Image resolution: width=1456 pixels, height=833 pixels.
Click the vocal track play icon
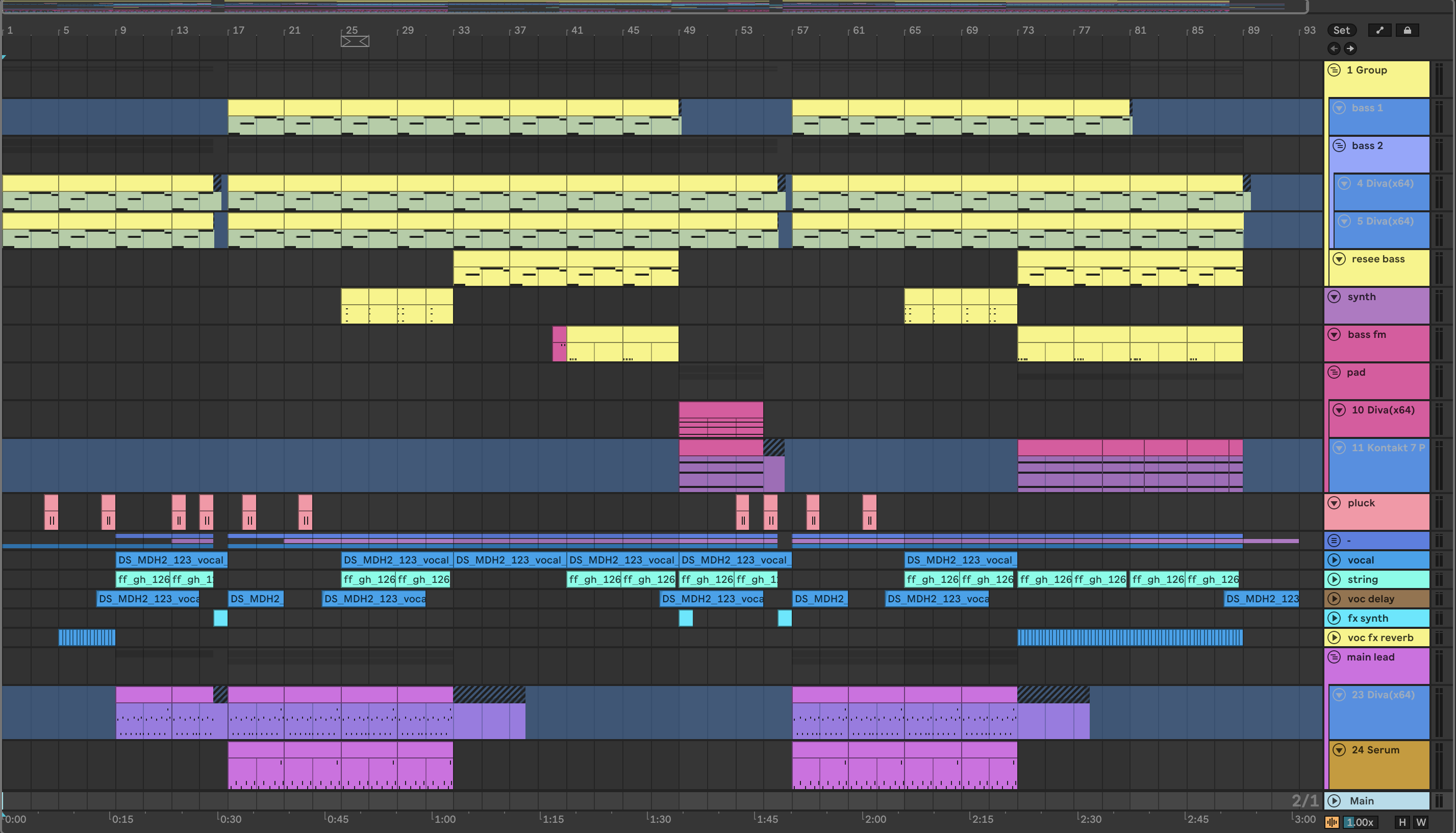point(1334,560)
